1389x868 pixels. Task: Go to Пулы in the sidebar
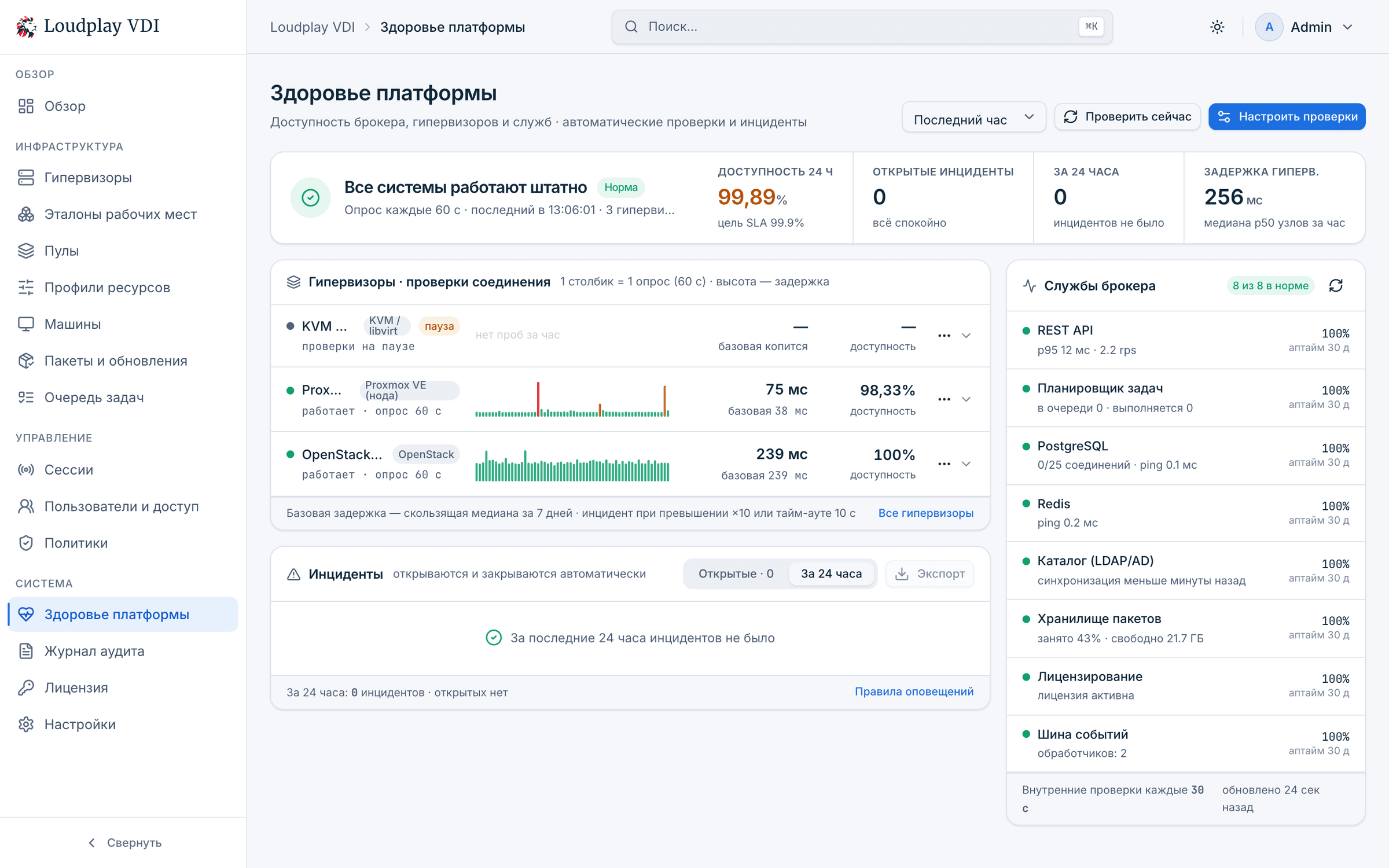(x=123, y=251)
